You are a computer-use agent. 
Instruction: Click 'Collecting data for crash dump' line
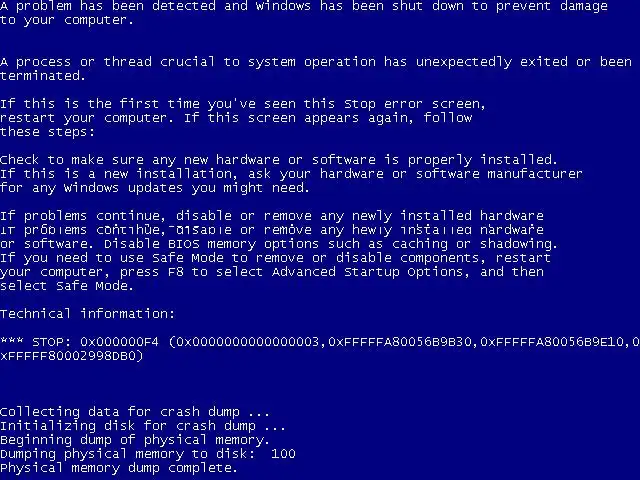[135, 412]
